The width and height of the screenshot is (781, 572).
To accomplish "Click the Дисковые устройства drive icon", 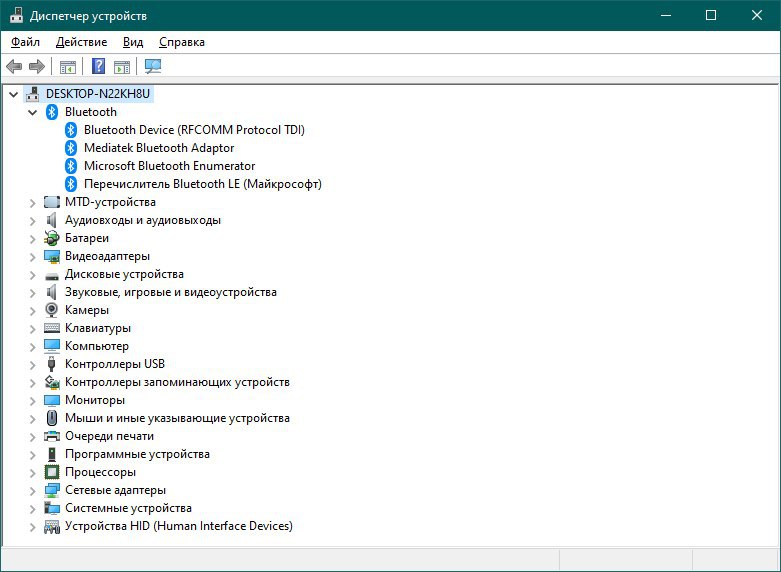I will (52, 275).
